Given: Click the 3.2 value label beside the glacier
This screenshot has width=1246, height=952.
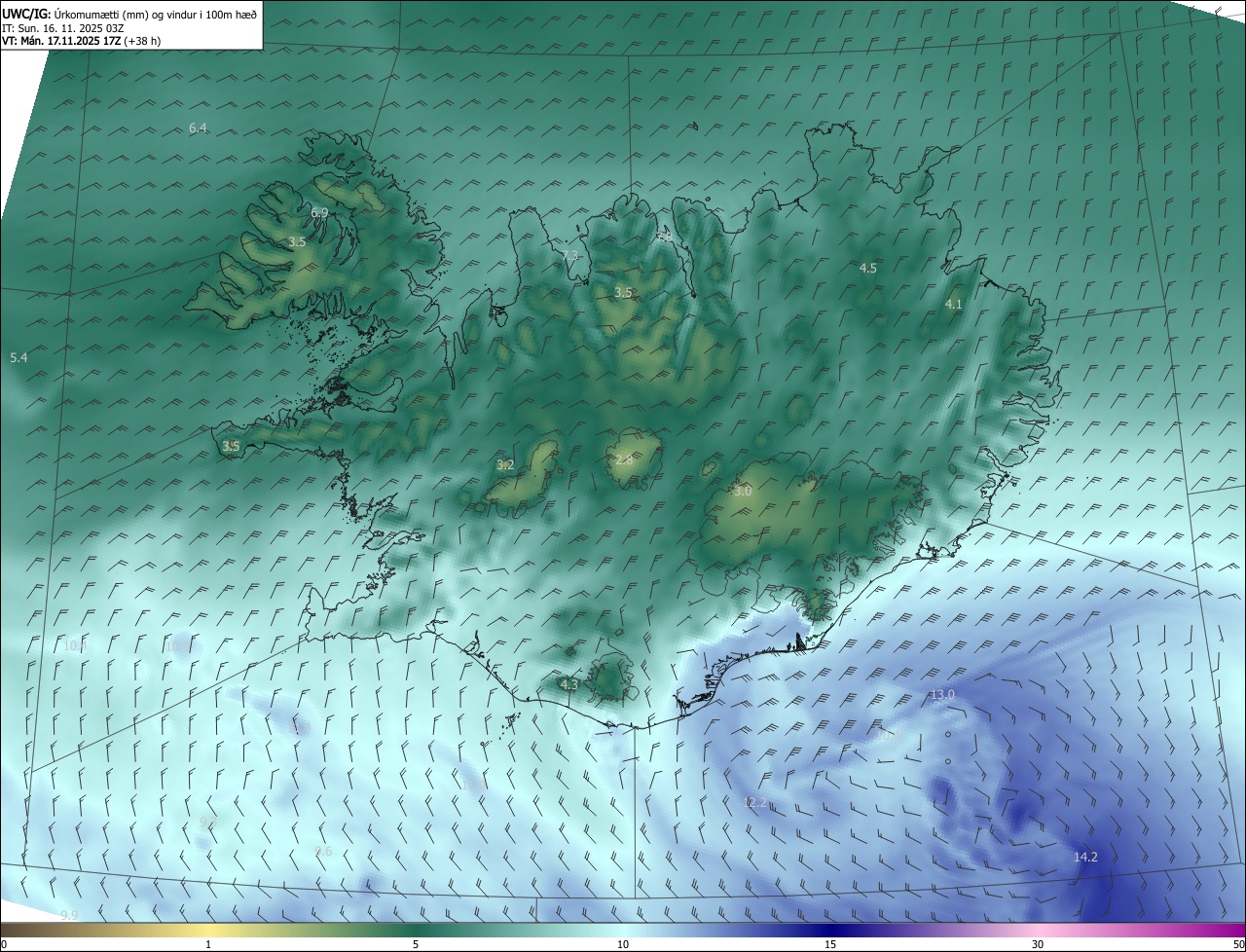Looking at the screenshot, I should coord(505,465).
